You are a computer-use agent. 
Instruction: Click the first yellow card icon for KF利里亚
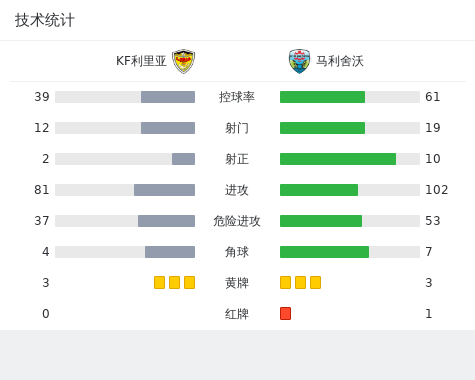tap(159, 282)
